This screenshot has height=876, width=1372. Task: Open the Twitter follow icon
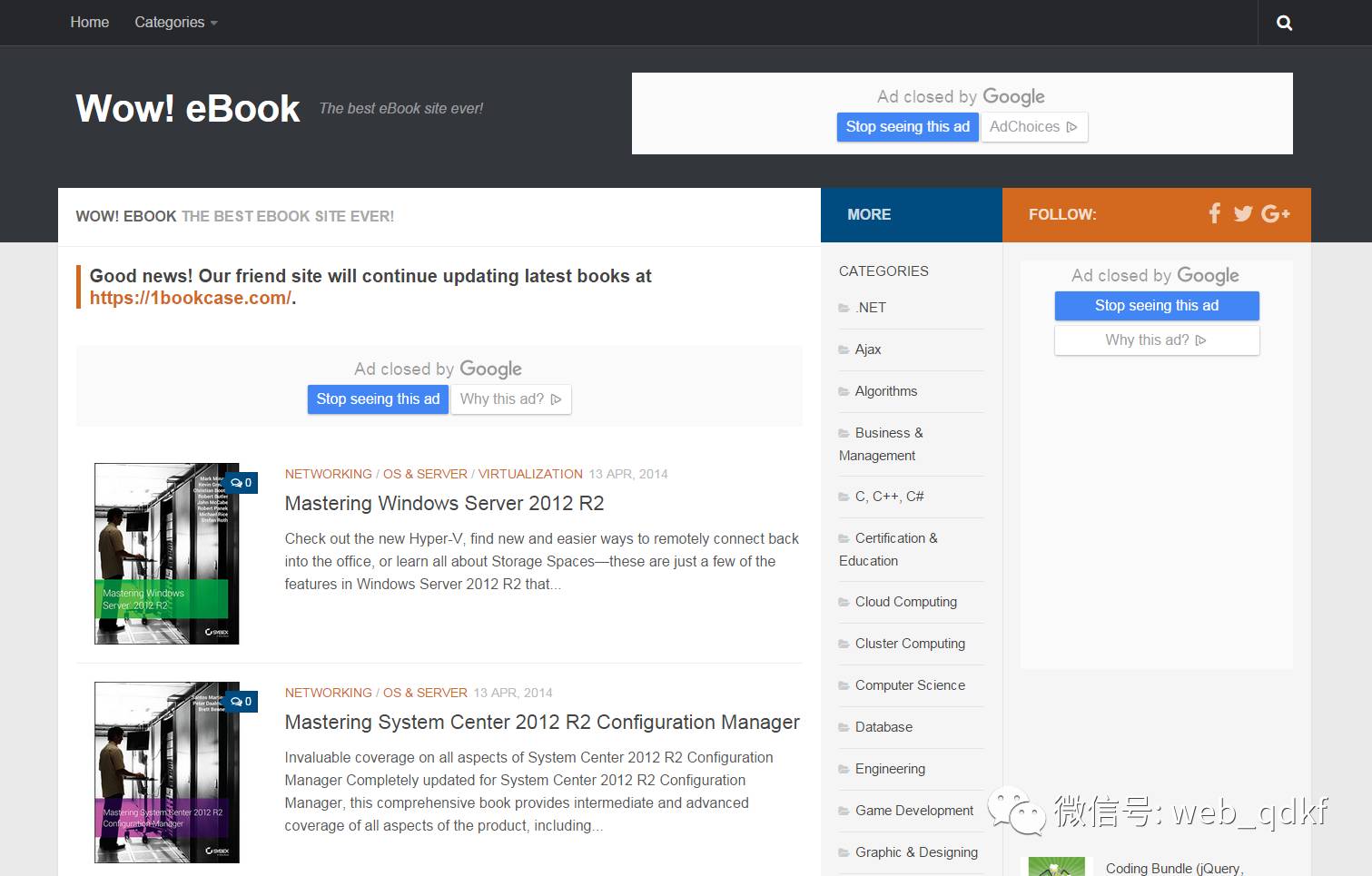1243,213
